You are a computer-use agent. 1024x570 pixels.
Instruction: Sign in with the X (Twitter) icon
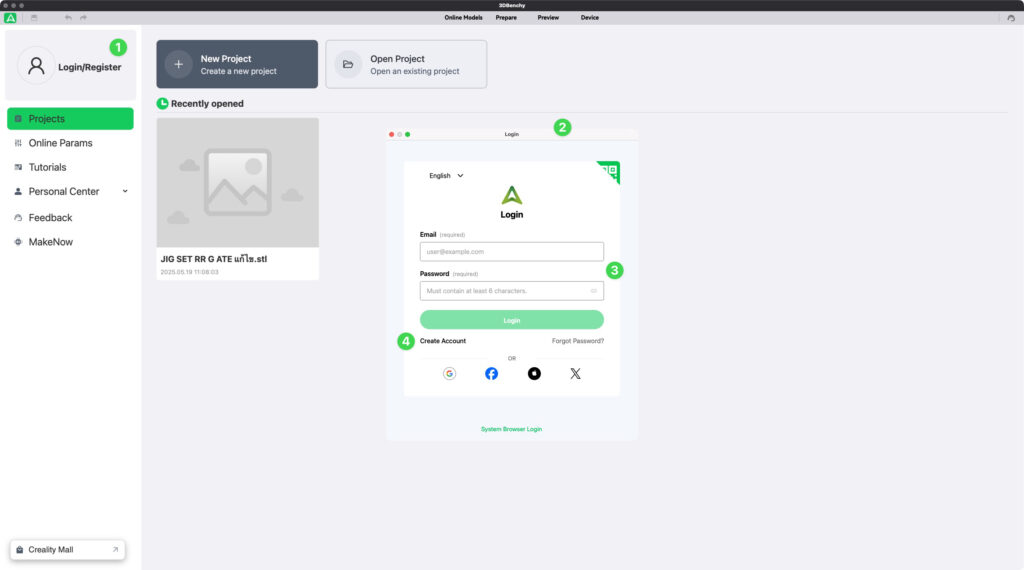click(x=575, y=373)
